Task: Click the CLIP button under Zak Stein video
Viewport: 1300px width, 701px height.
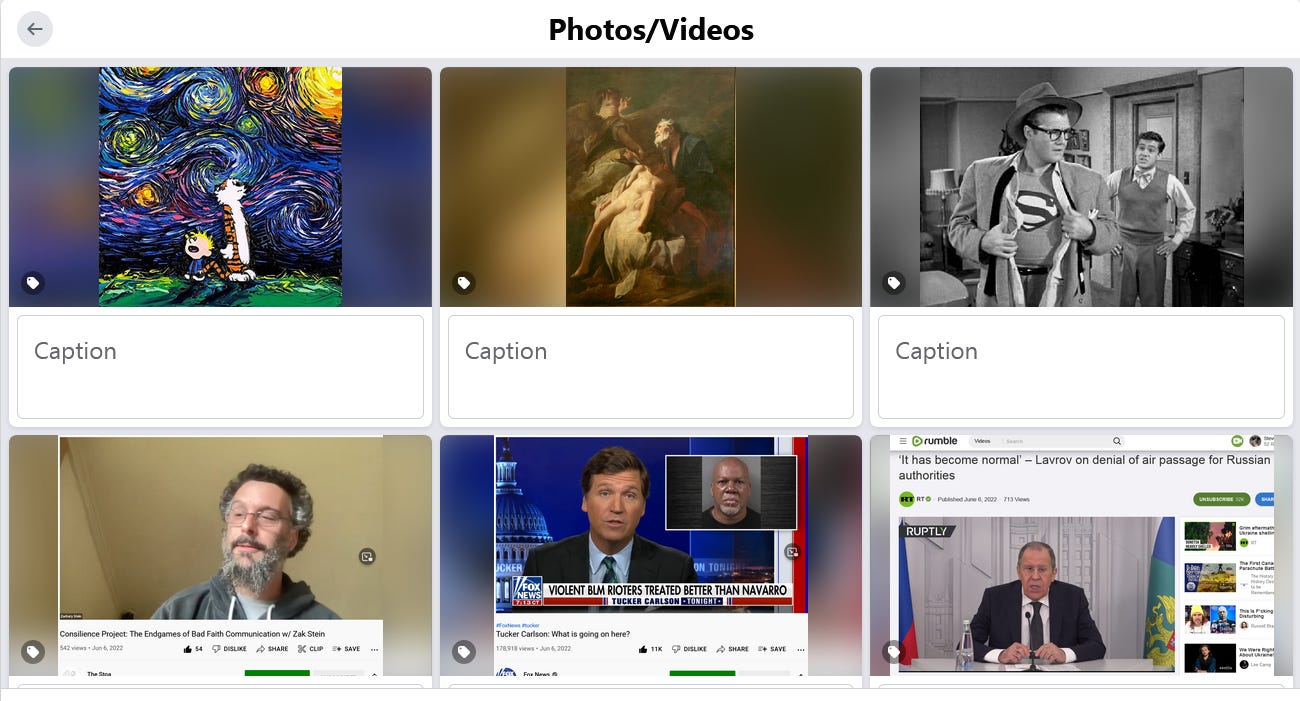Action: tap(311, 649)
